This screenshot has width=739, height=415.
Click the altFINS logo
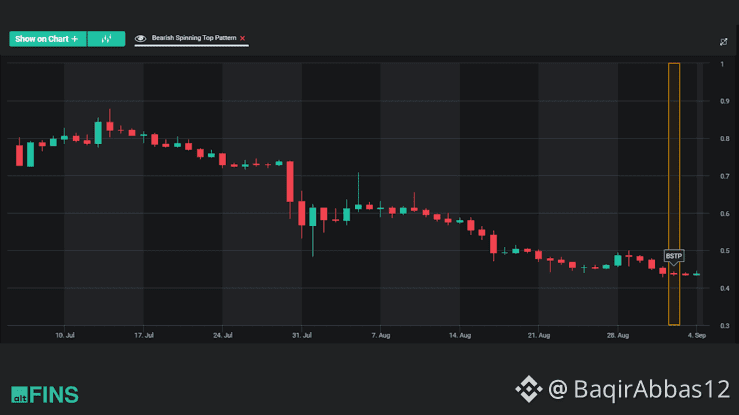pos(45,395)
